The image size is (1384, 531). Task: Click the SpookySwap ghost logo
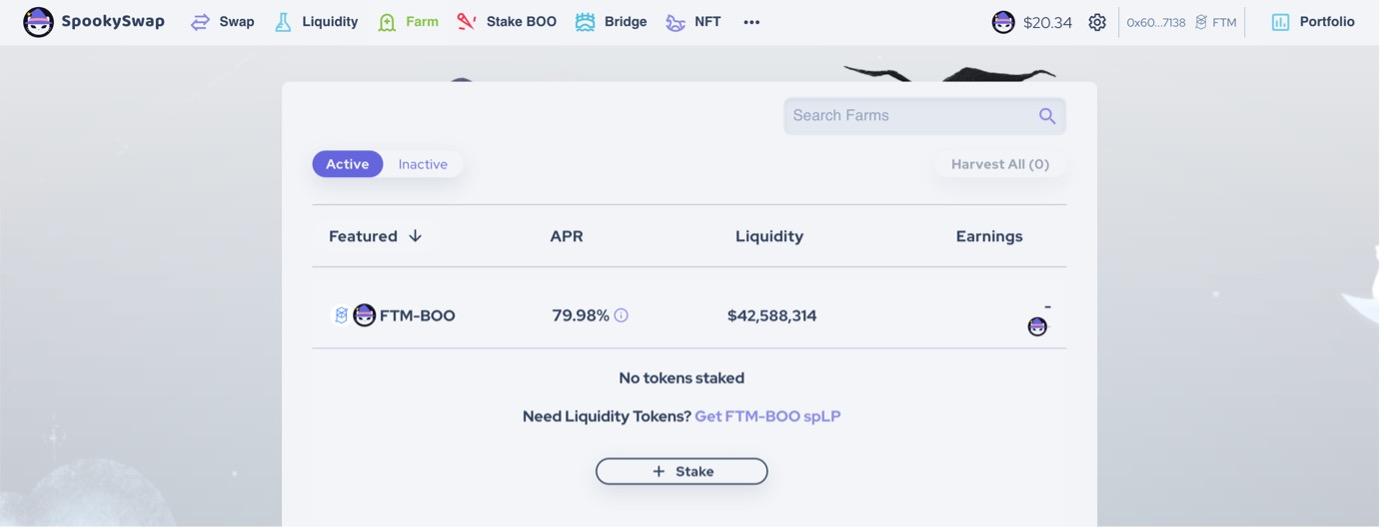(38, 22)
